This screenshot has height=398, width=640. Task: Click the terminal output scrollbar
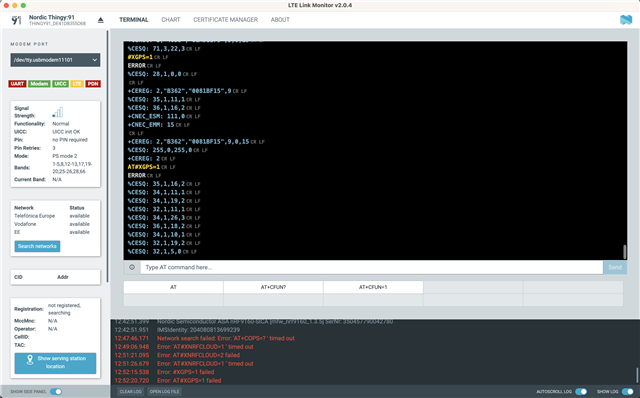coord(624,252)
